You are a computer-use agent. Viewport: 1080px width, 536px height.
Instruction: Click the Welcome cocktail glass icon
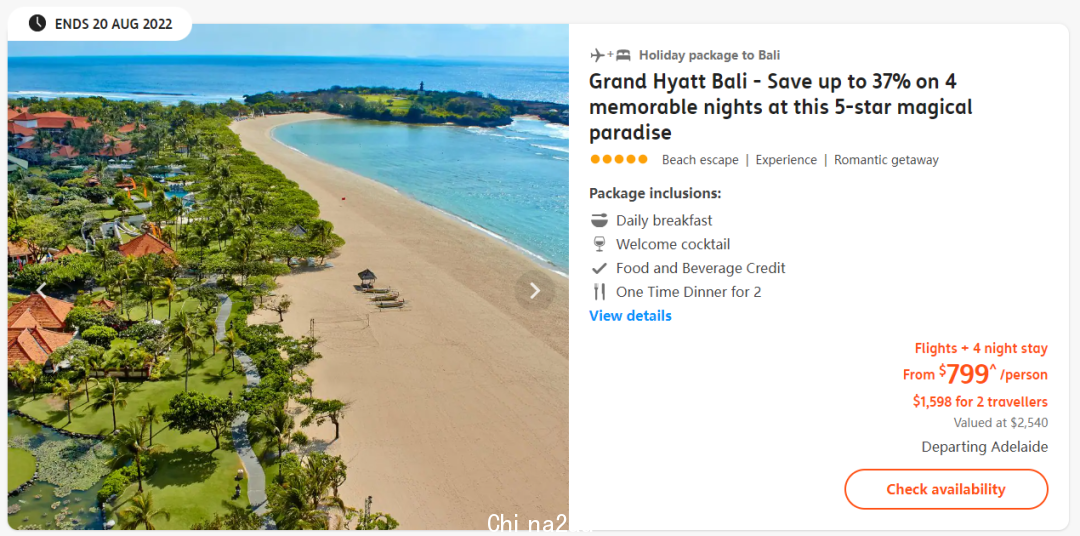(599, 244)
